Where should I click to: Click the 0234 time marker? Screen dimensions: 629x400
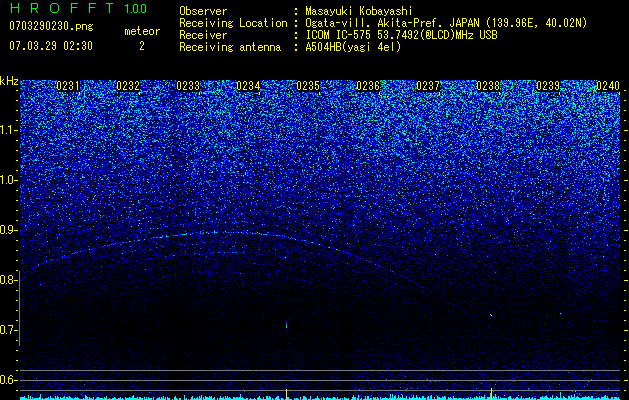[248, 86]
